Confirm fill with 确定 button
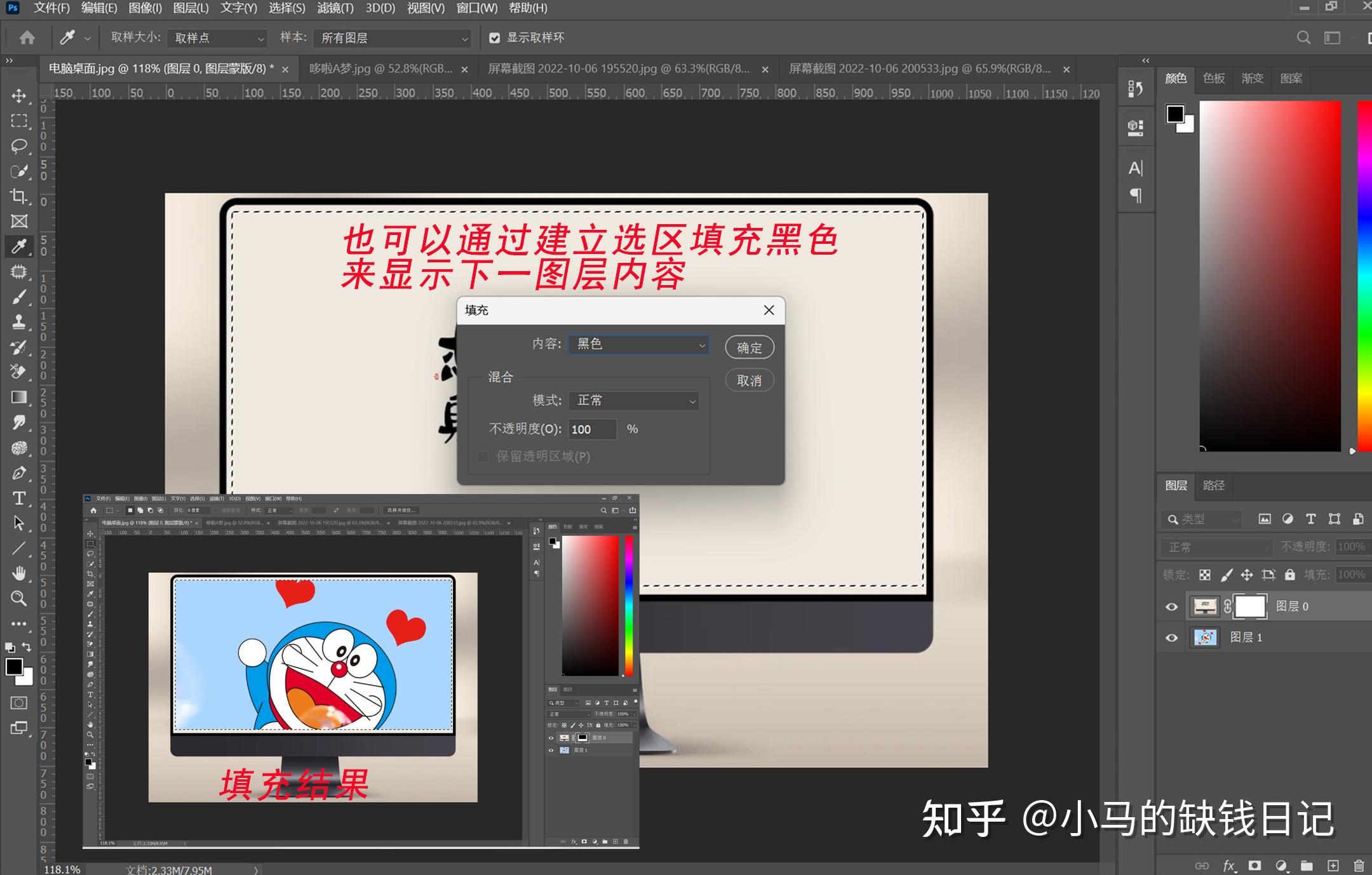The width and height of the screenshot is (1372, 875). click(750, 348)
